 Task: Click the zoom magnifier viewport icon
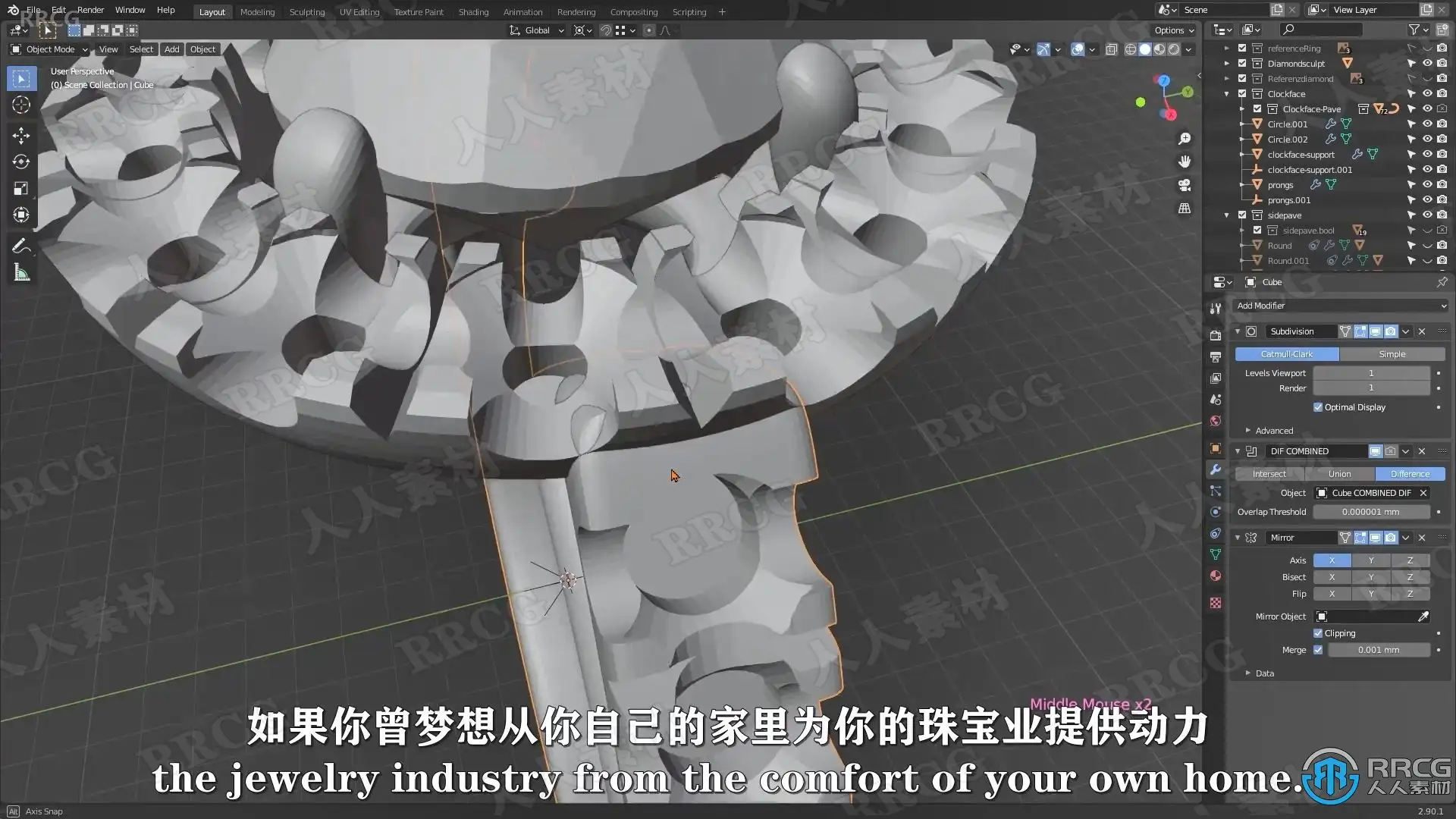1185,139
